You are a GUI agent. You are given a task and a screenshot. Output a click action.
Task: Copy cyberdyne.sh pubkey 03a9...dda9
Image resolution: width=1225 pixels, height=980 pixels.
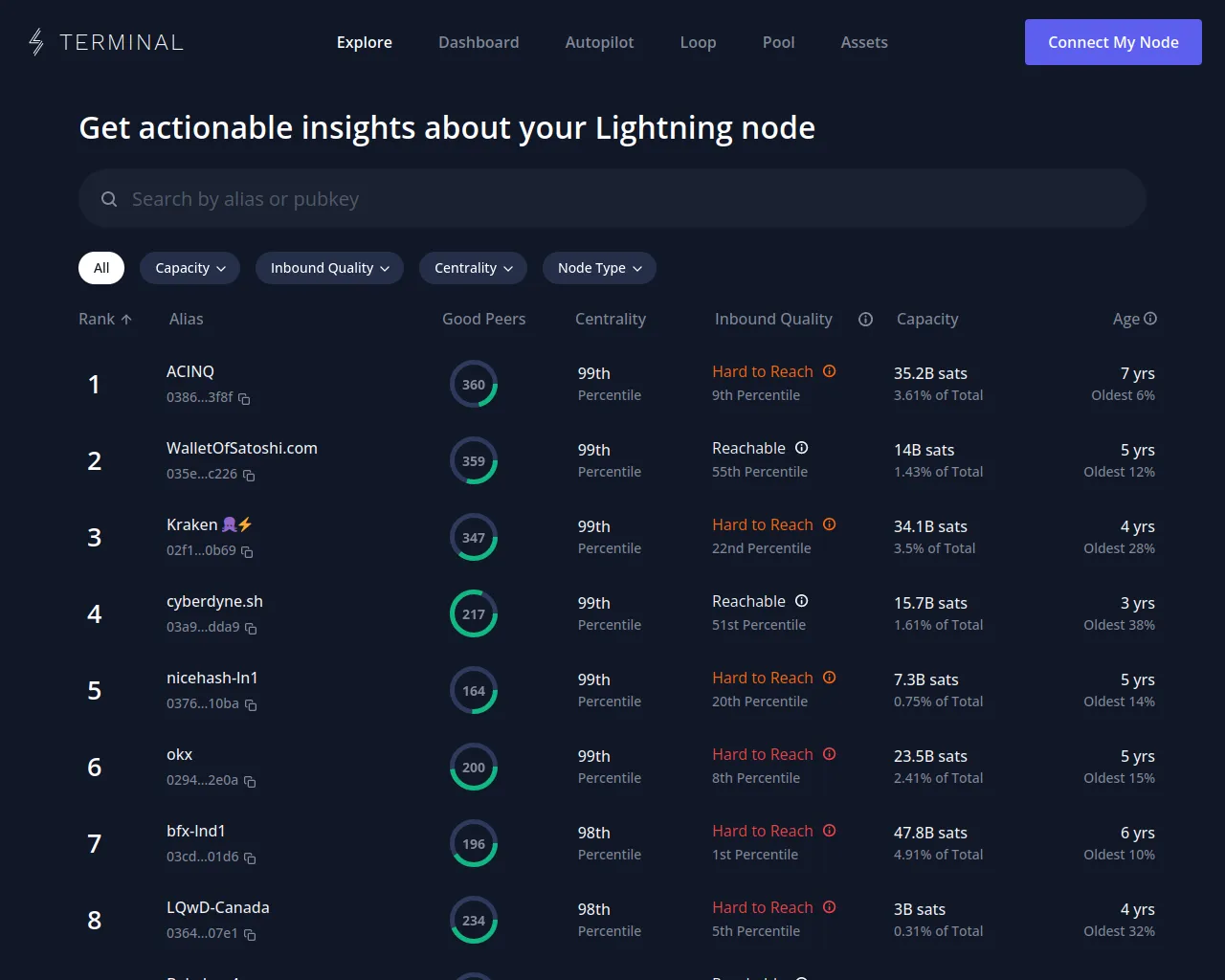(x=251, y=629)
